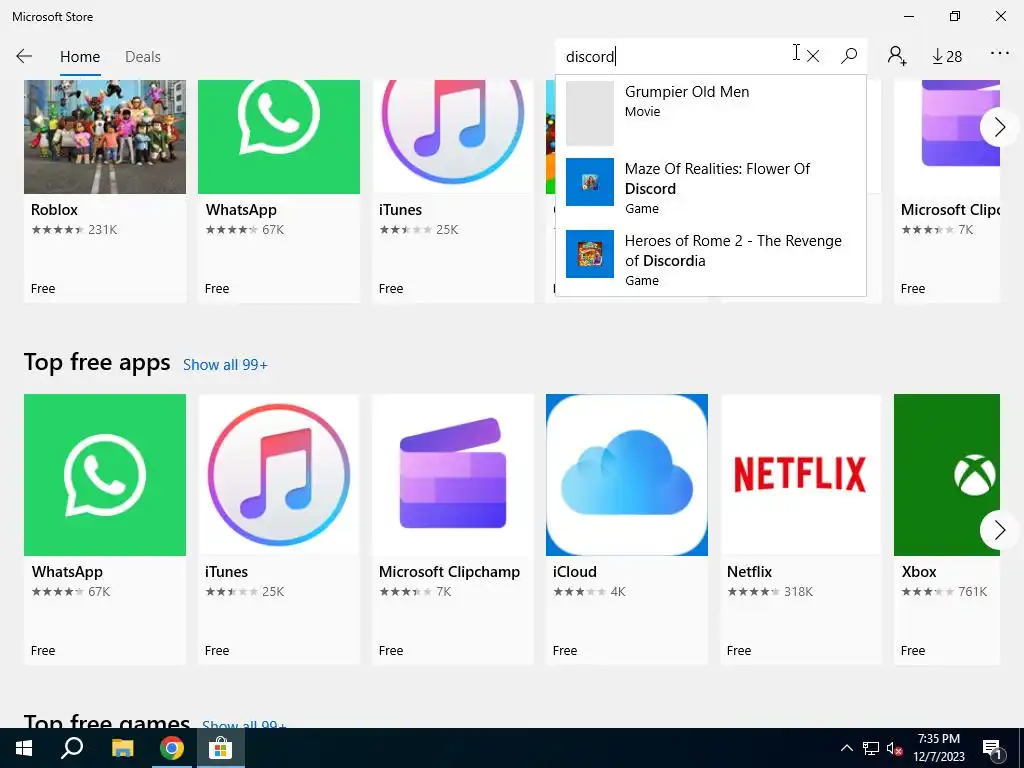
Task: Minimize the Microsoft Store window
Action: [909, 16]
